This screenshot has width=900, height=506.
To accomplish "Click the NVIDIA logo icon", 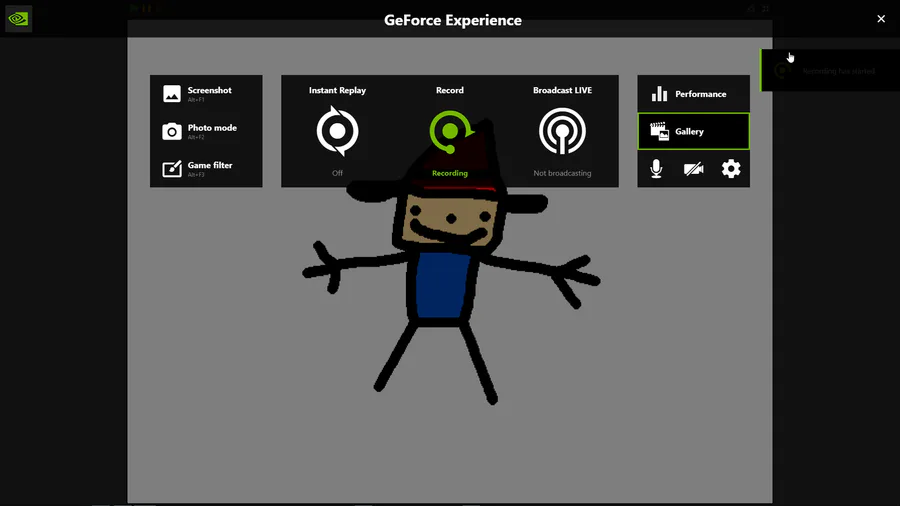I will click(18, 19).
